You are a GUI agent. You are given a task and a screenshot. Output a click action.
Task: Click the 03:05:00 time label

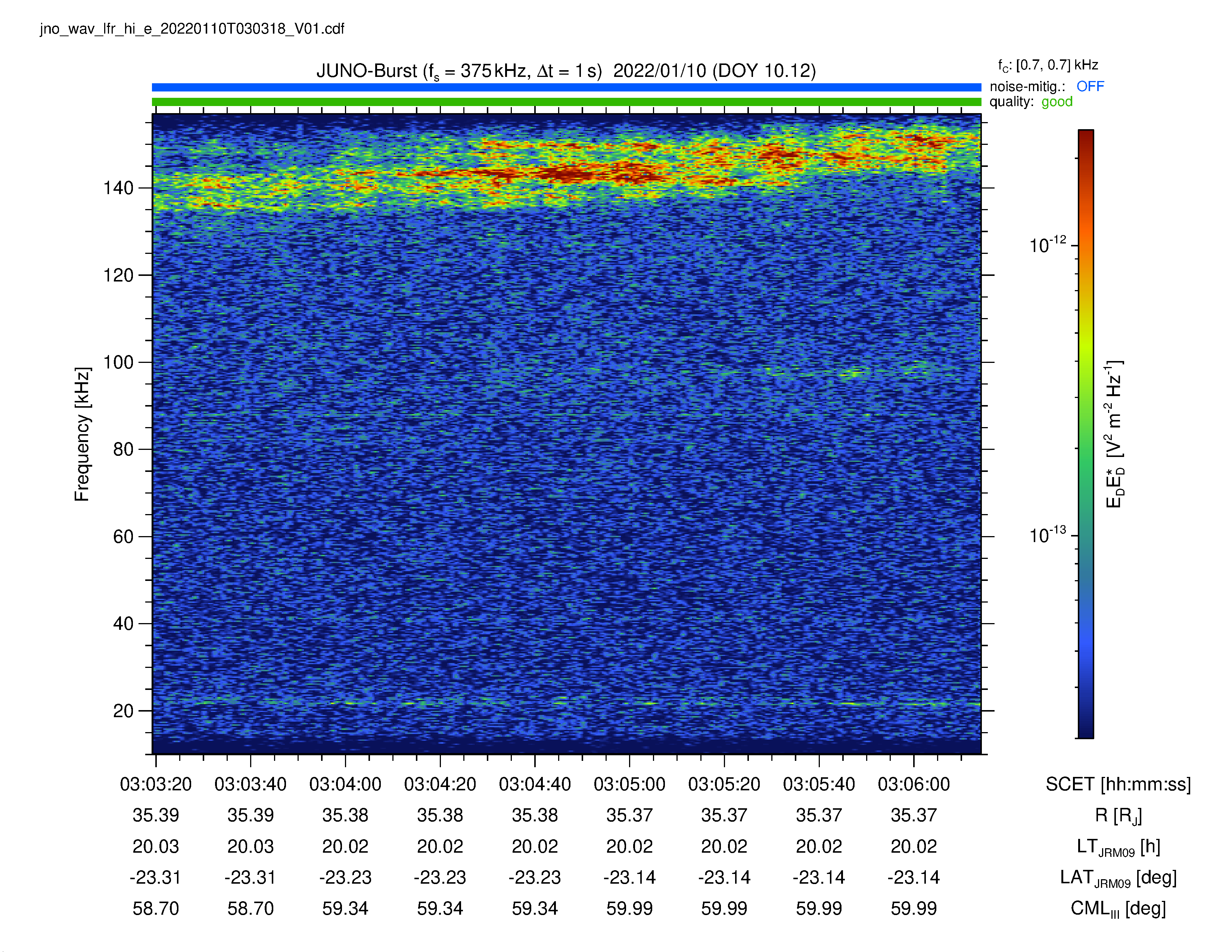pyautogui.click(x=629, y=784)
